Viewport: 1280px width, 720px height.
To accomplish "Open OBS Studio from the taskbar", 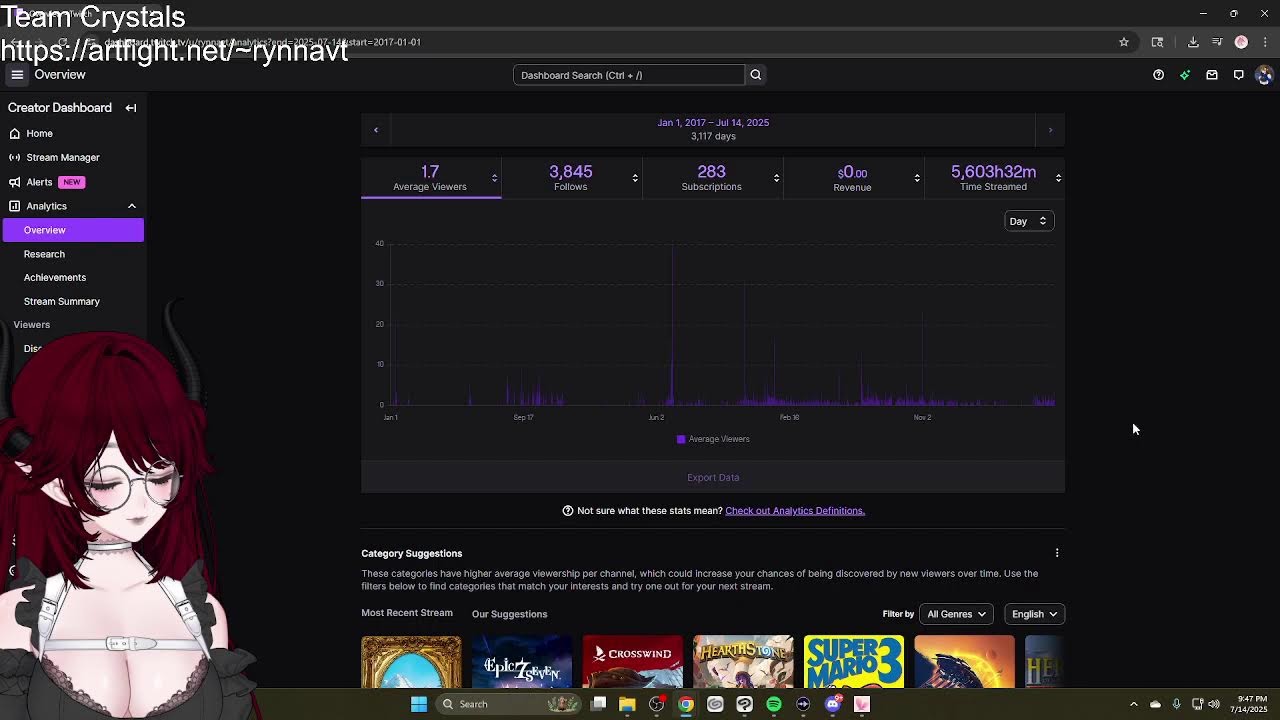I will coord(656,704).
